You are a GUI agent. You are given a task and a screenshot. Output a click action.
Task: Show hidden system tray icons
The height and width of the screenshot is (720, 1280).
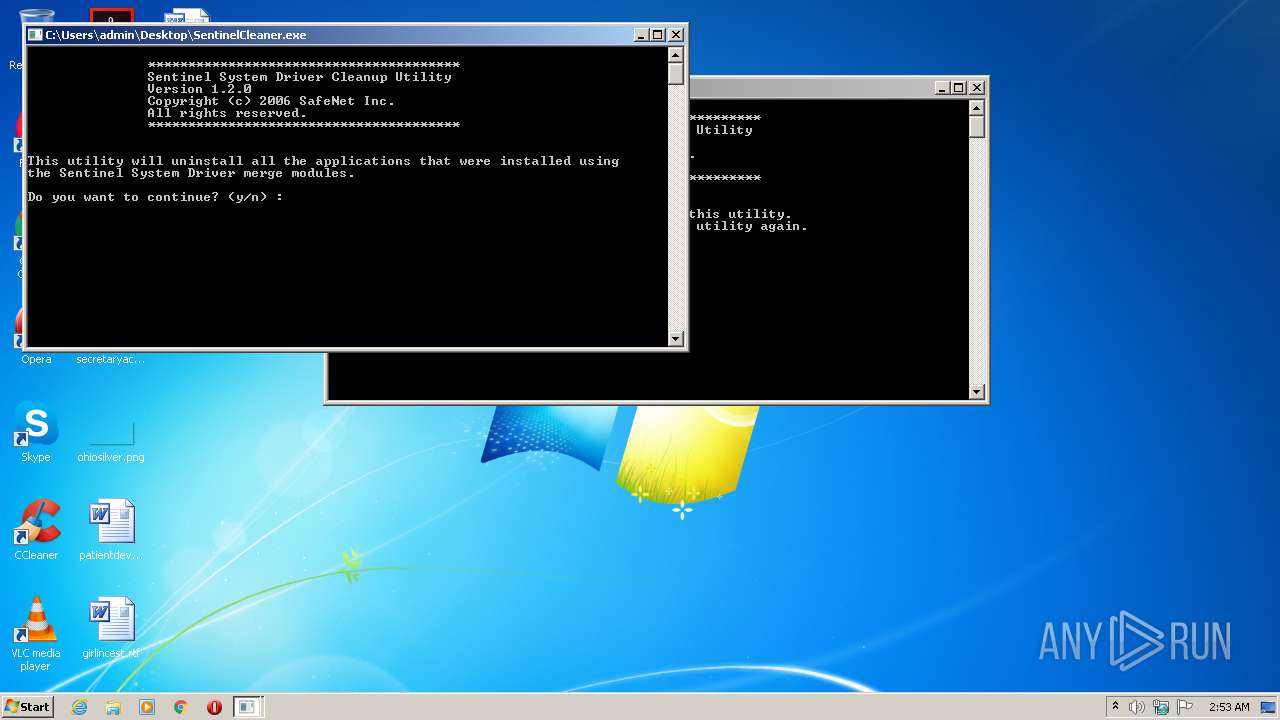coord(1115,707)
